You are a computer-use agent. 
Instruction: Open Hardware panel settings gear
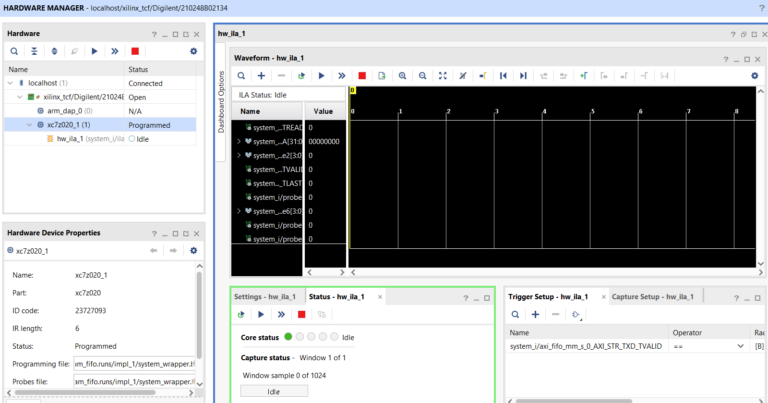[193, 51]
